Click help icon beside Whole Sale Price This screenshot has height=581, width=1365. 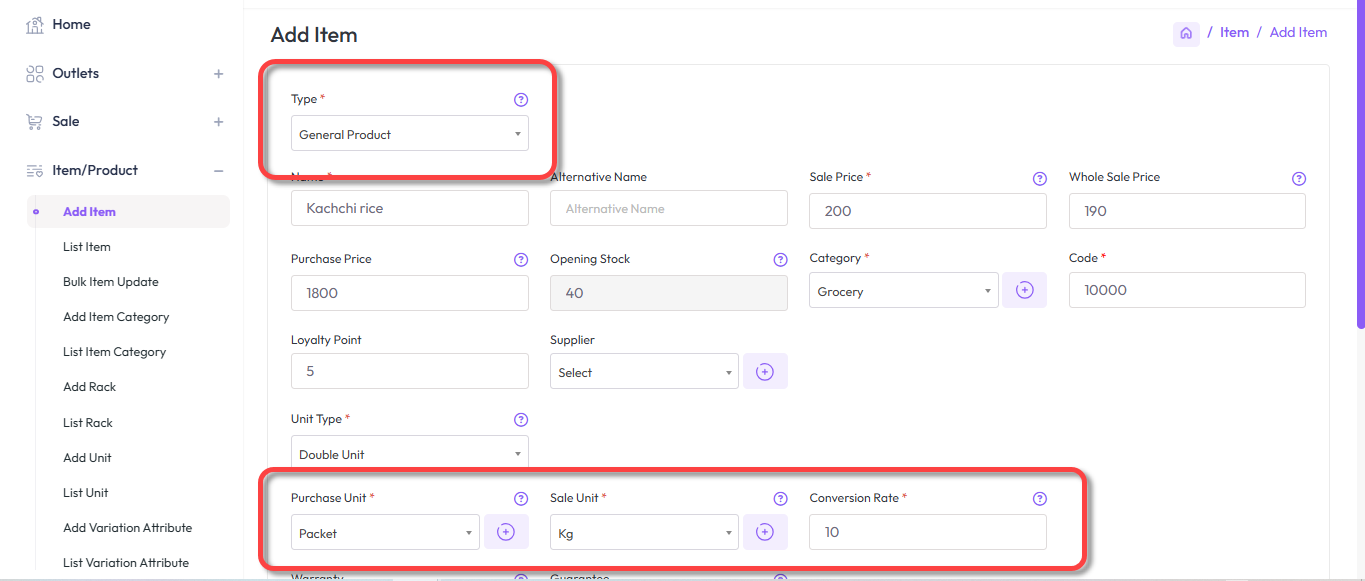pyautogui.click(x=1298, y=179)
